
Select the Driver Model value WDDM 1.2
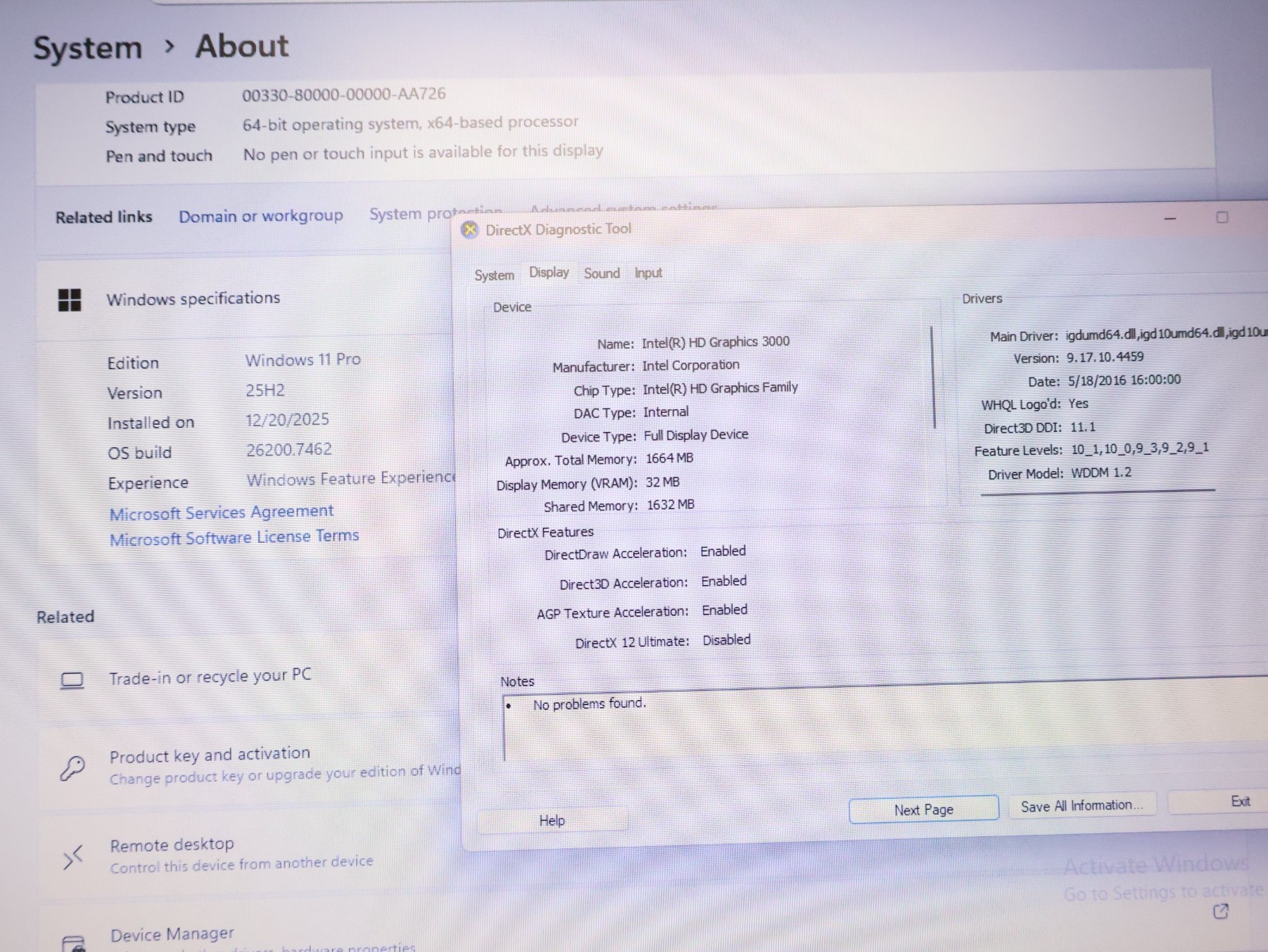[1101, 472]
